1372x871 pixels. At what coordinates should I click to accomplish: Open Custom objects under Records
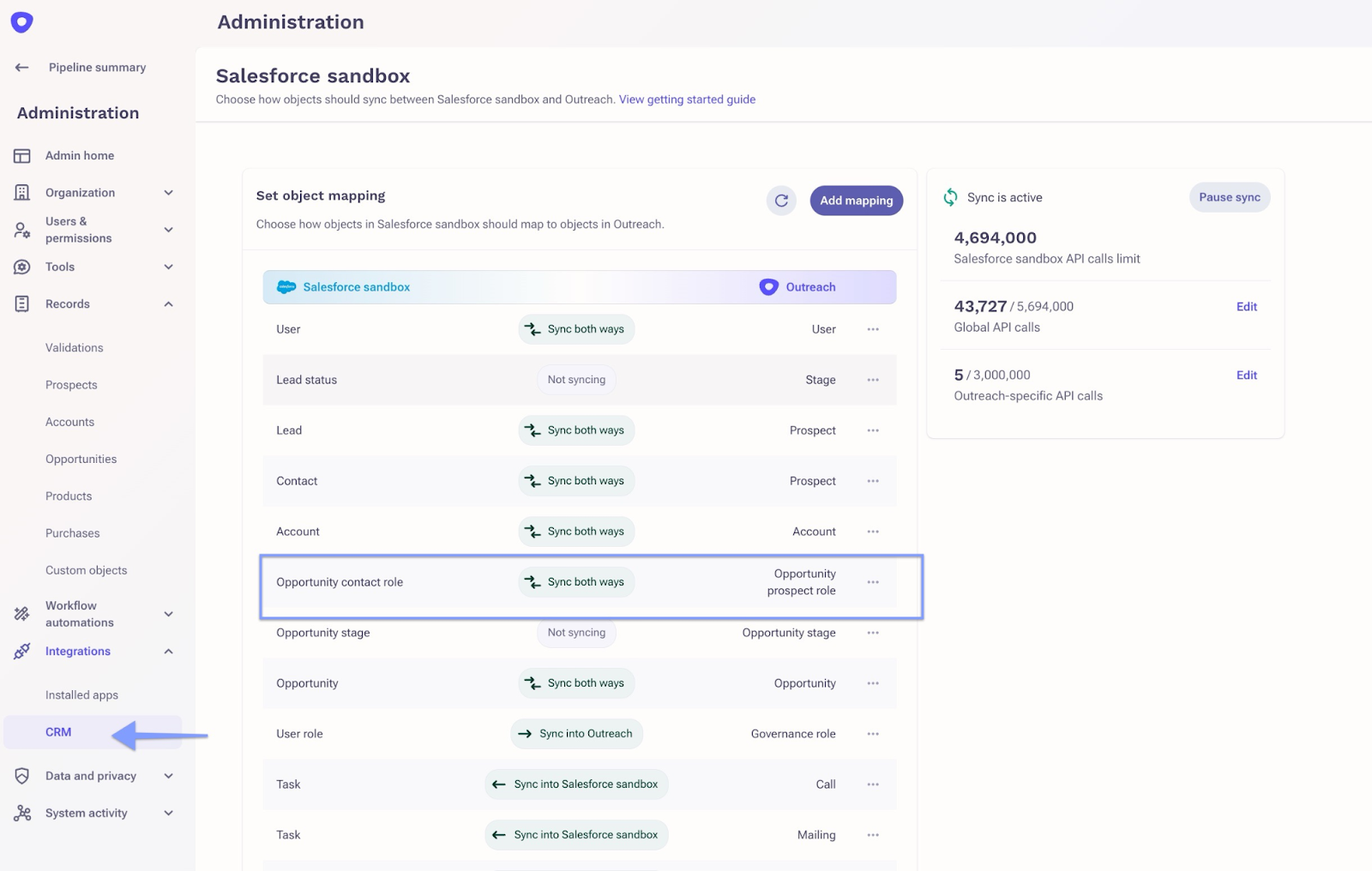point(87,570)
